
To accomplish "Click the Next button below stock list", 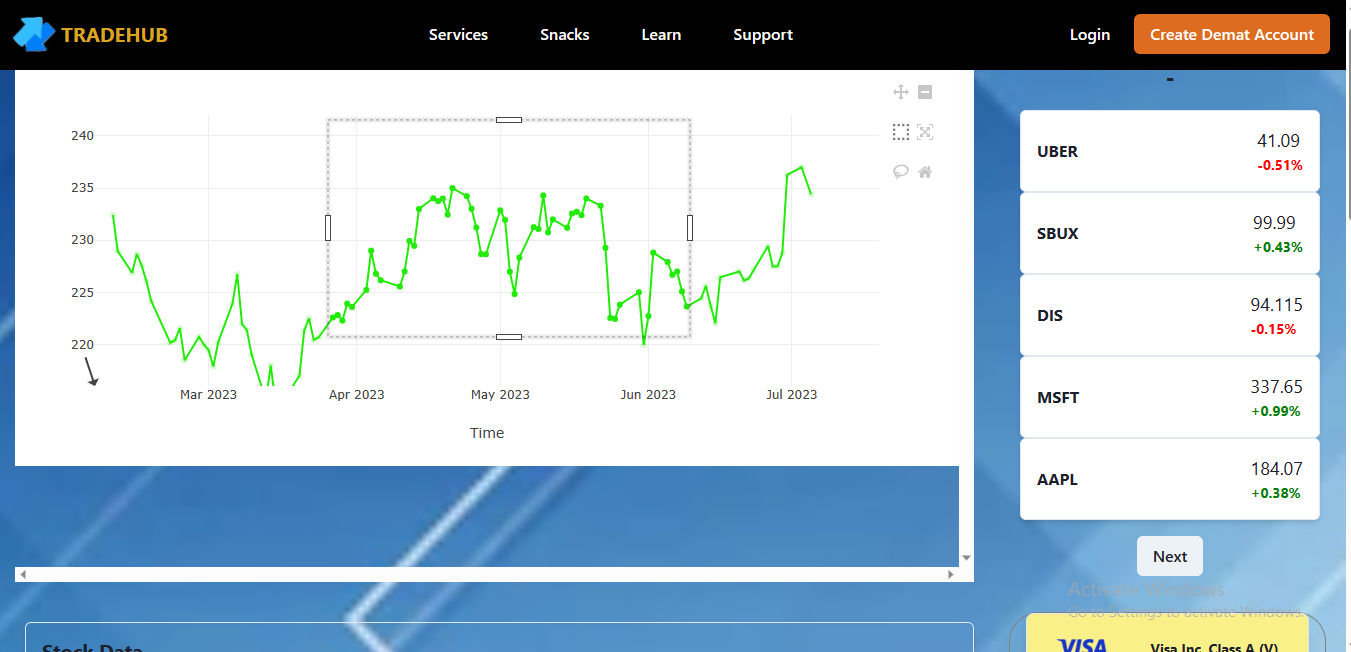I will pos(1170,556).
